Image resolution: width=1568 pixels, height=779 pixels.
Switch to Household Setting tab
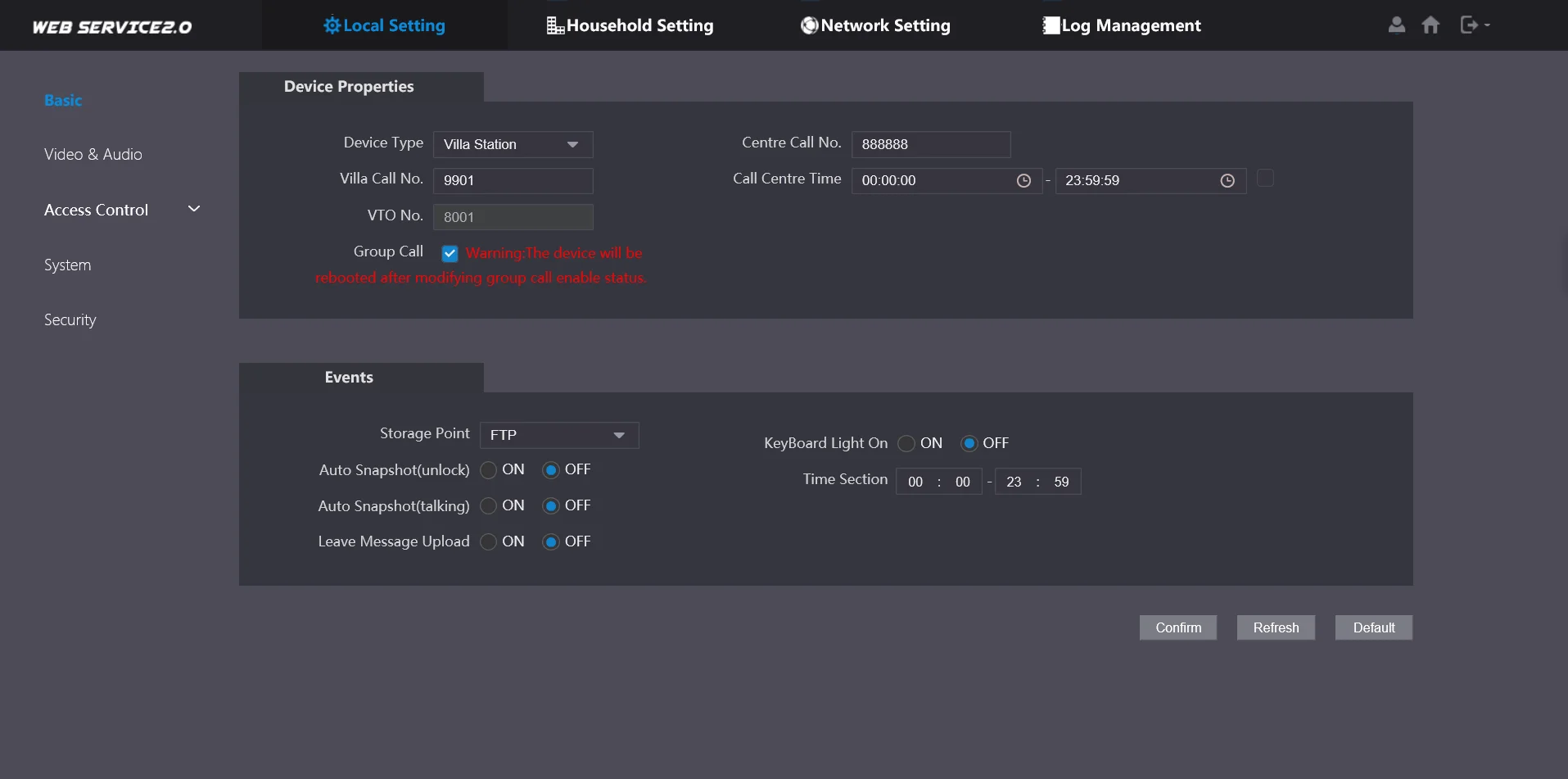click(630, 25)
